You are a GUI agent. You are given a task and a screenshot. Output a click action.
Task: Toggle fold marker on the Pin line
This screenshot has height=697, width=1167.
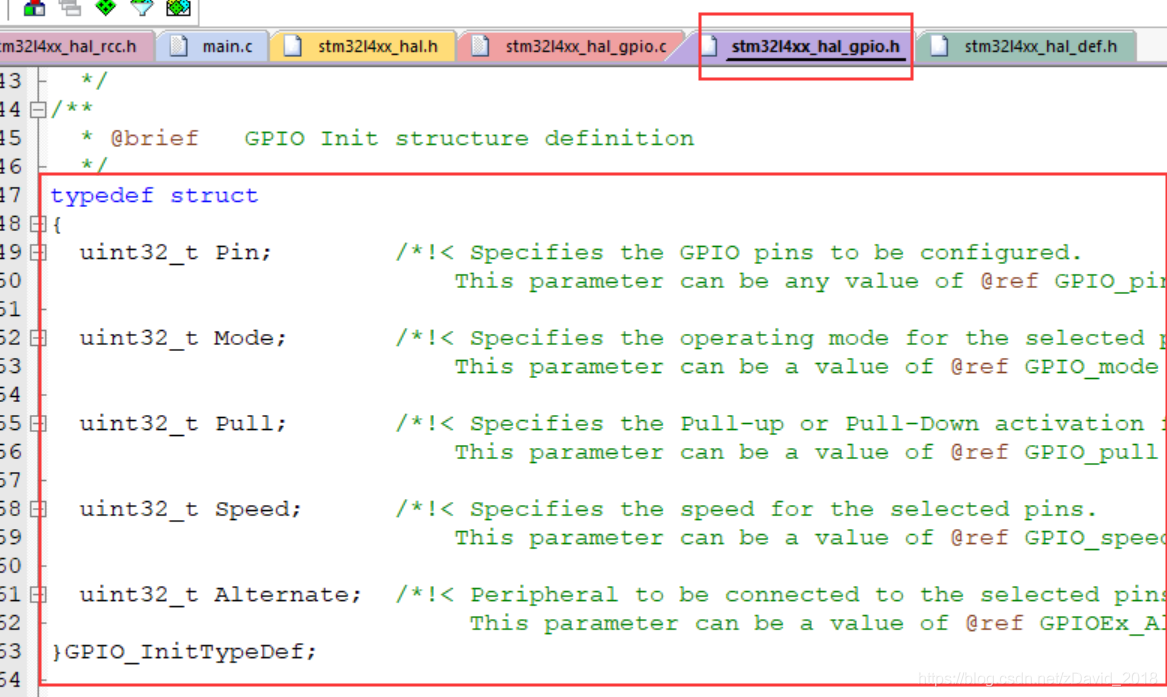tap(38, 253)
